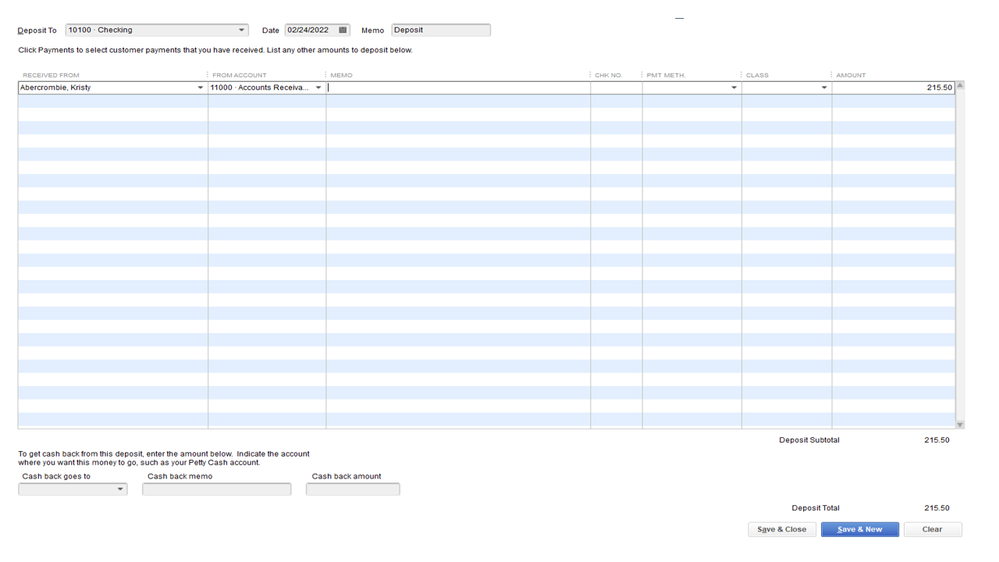Click the Chk No. column header
This screenshot has width=999, height=562.
coord(608,75)
